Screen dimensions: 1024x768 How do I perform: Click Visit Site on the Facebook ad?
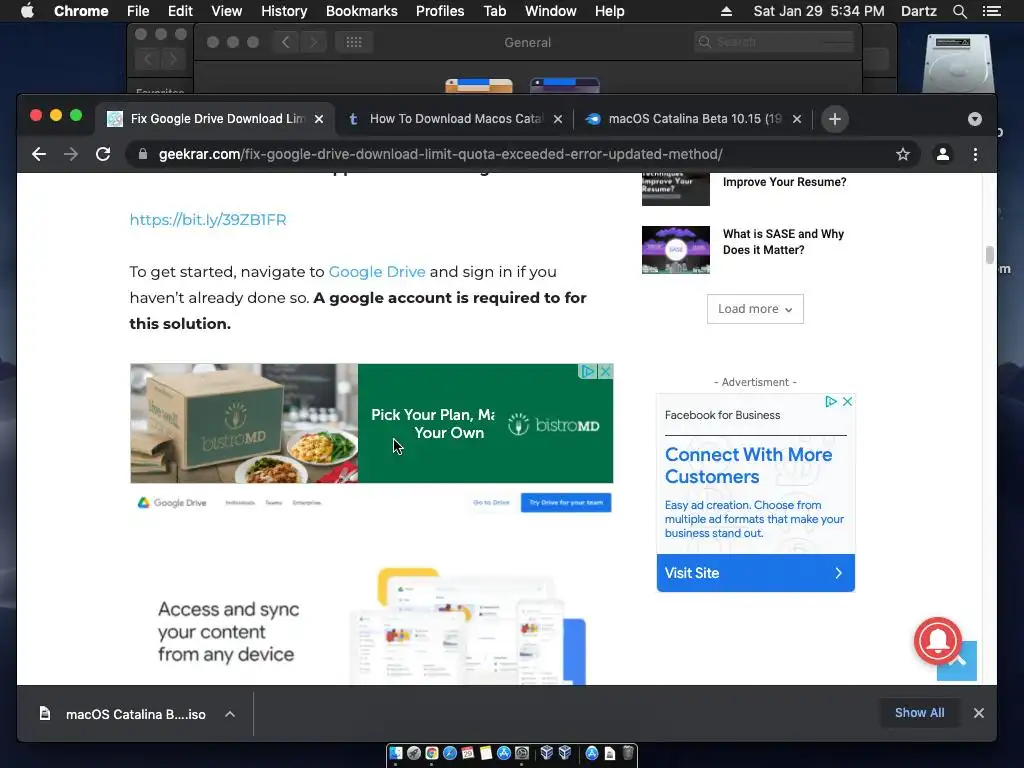(756, 573)
